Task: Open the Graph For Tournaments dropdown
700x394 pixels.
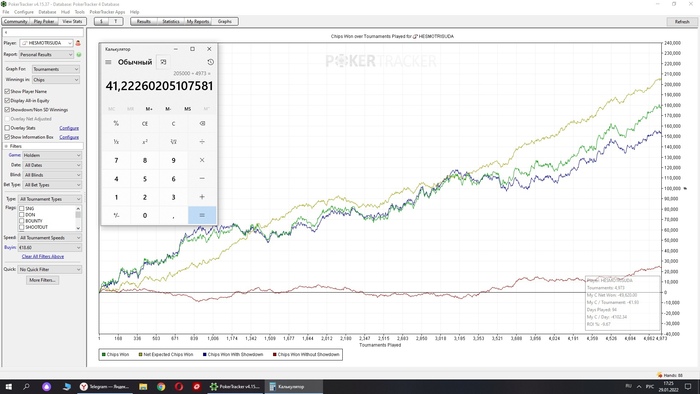Action: click(x=56, y=69)
